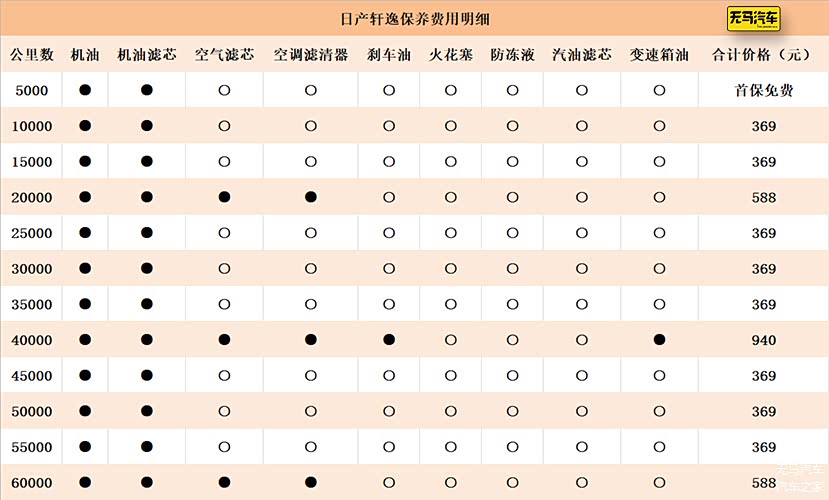Click the 588 price in the 20000 row
Viewport: 829px width, 500px height.
click(x=763, y=198)
